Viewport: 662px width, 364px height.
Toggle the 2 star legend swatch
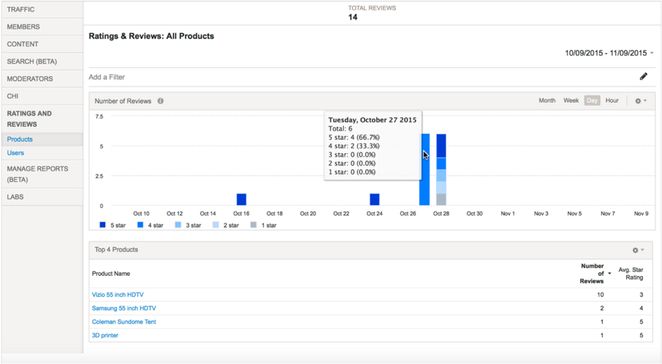pyautogui.click(x=216, y=225)
